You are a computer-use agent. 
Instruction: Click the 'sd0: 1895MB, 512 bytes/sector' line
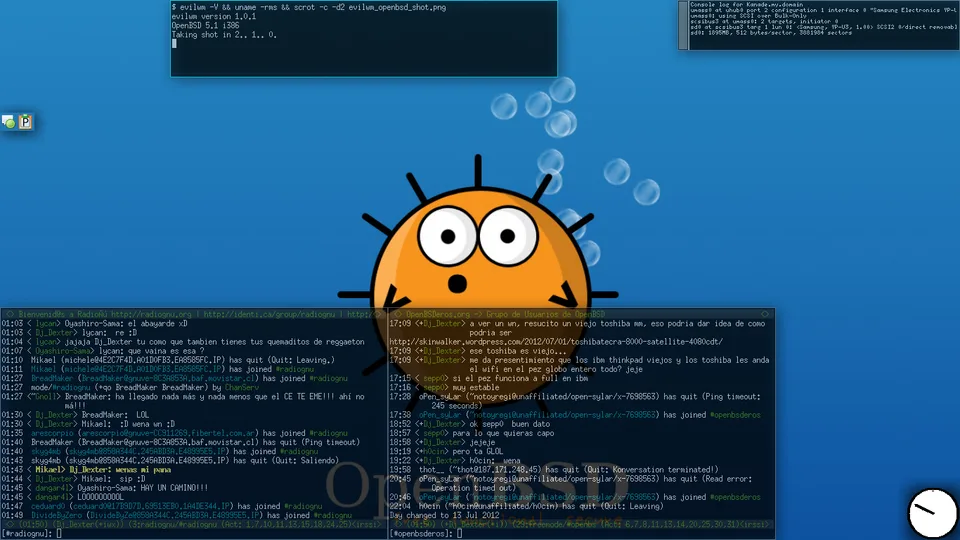(x=771, y=32)
